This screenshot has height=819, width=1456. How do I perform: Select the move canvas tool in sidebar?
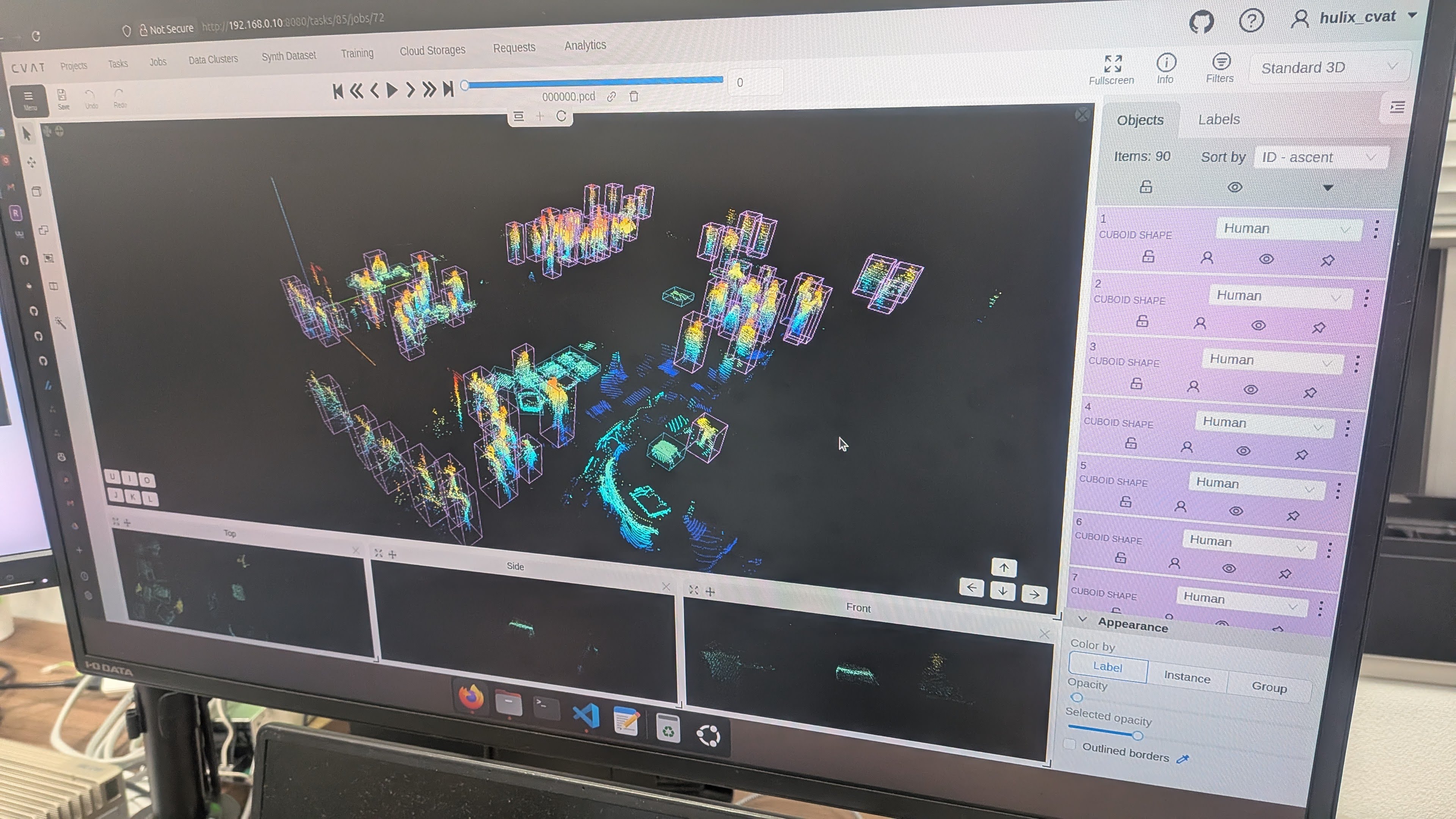coord(31,163)
